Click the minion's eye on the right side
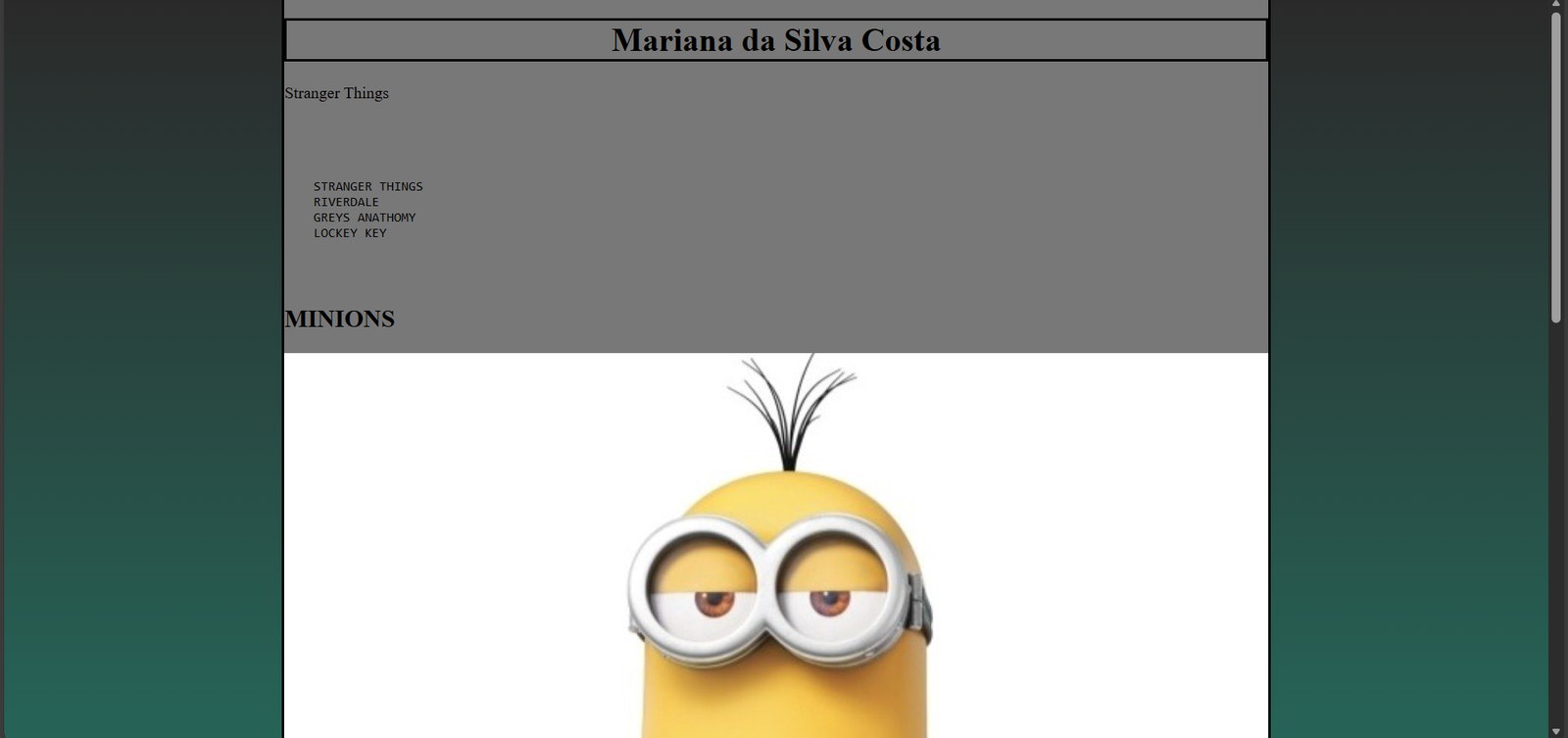 coord(829,599)
